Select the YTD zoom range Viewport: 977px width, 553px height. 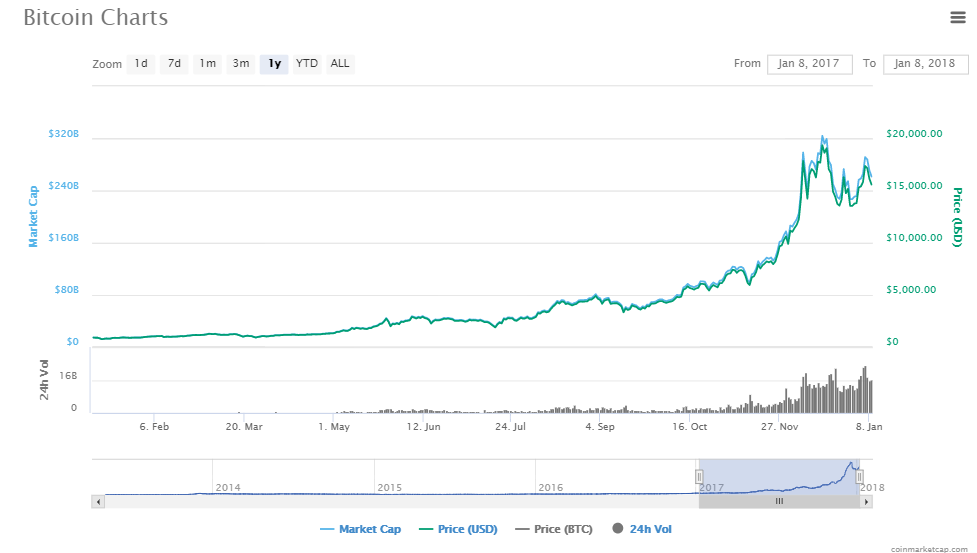coord(307,64)
